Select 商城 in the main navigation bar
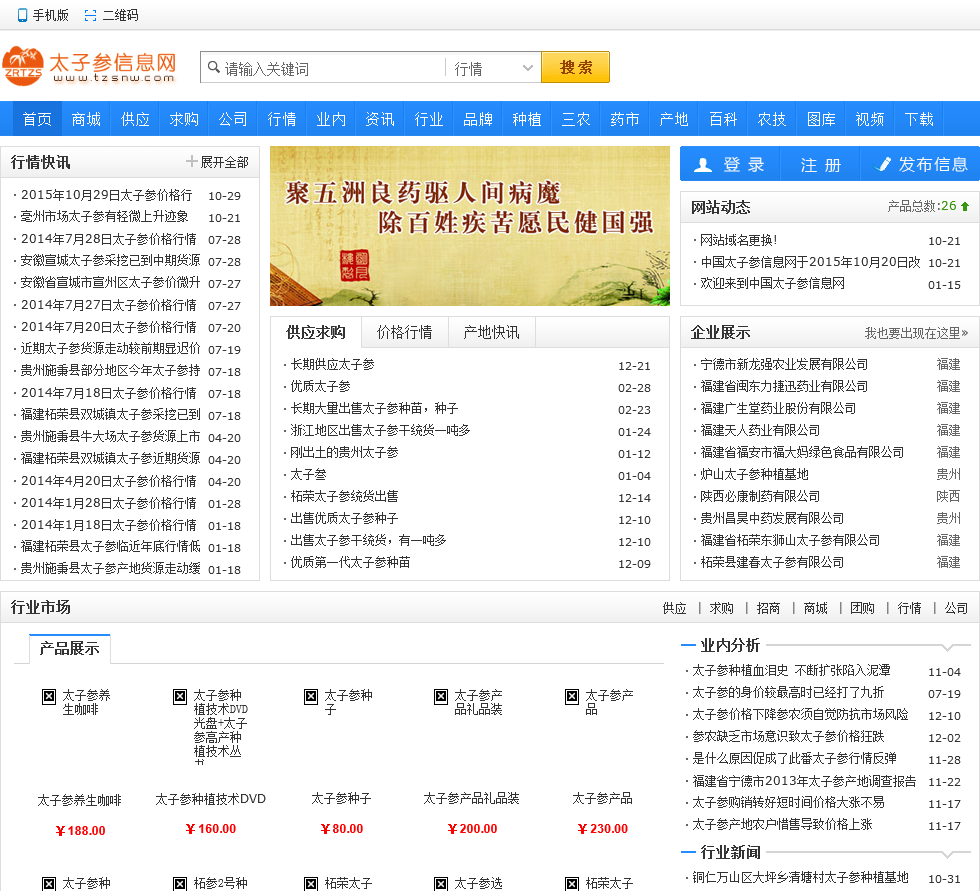The image size is (980, 891). pos(86,119)
